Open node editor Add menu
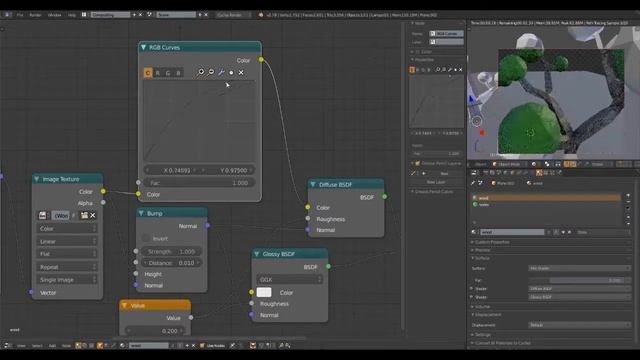The width and height of the screenshot is (640, 360). [52, 346]
